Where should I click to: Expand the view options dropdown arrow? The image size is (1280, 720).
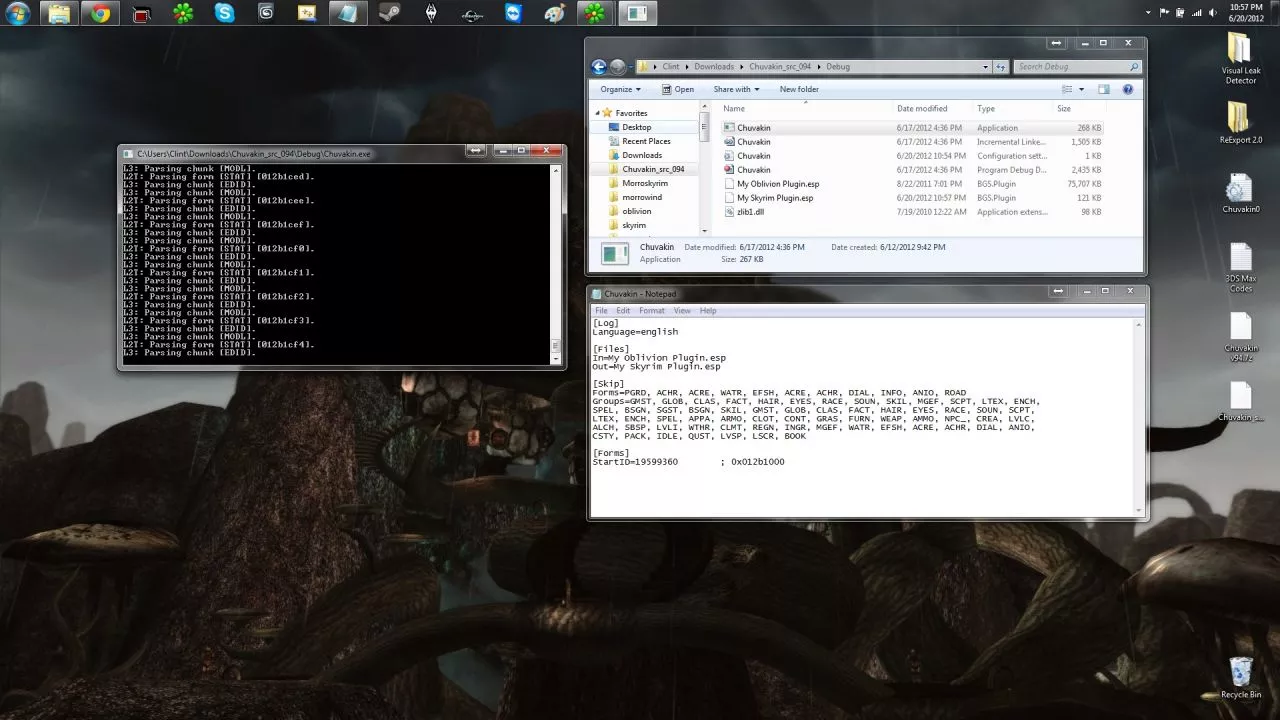(x=1081, y=89)
